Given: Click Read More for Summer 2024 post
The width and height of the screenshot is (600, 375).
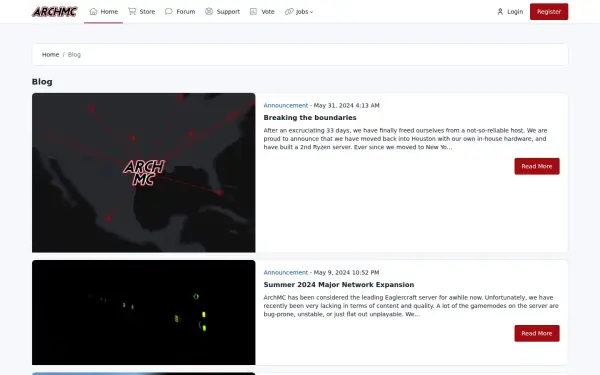Looking at the screenshot, I should click(537, 333).
